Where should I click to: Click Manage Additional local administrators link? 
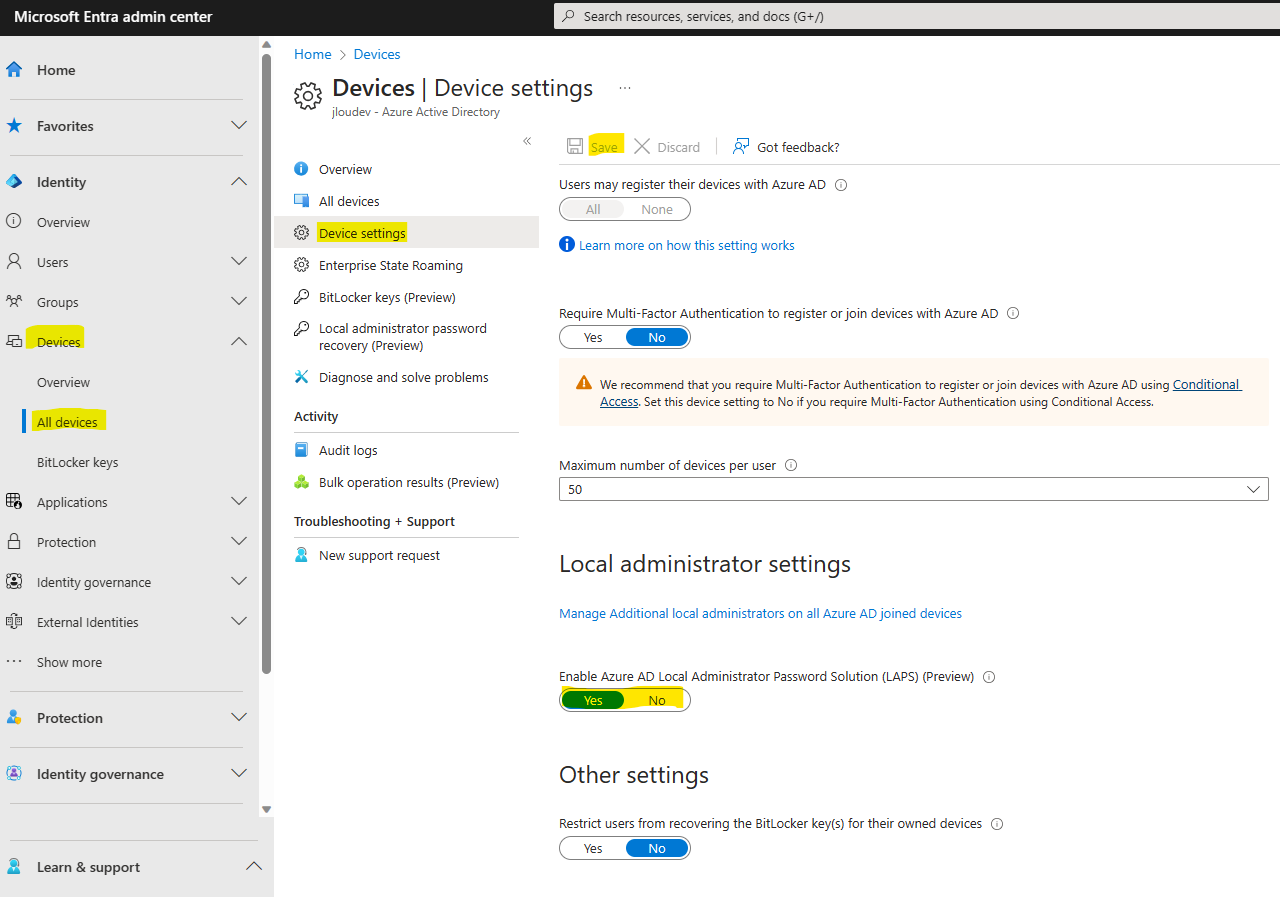(x=760, y=613)
